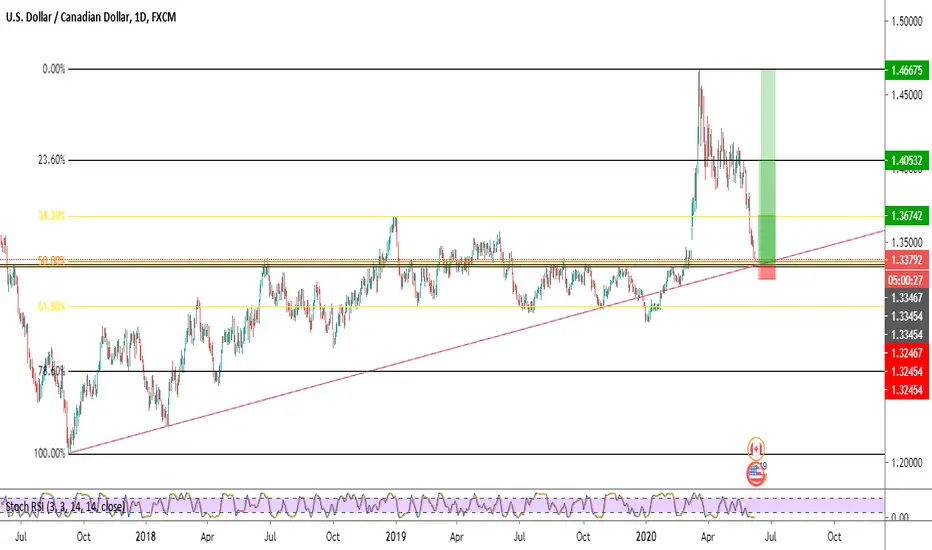Select the green 1.40532 price tag

(906, 161)
